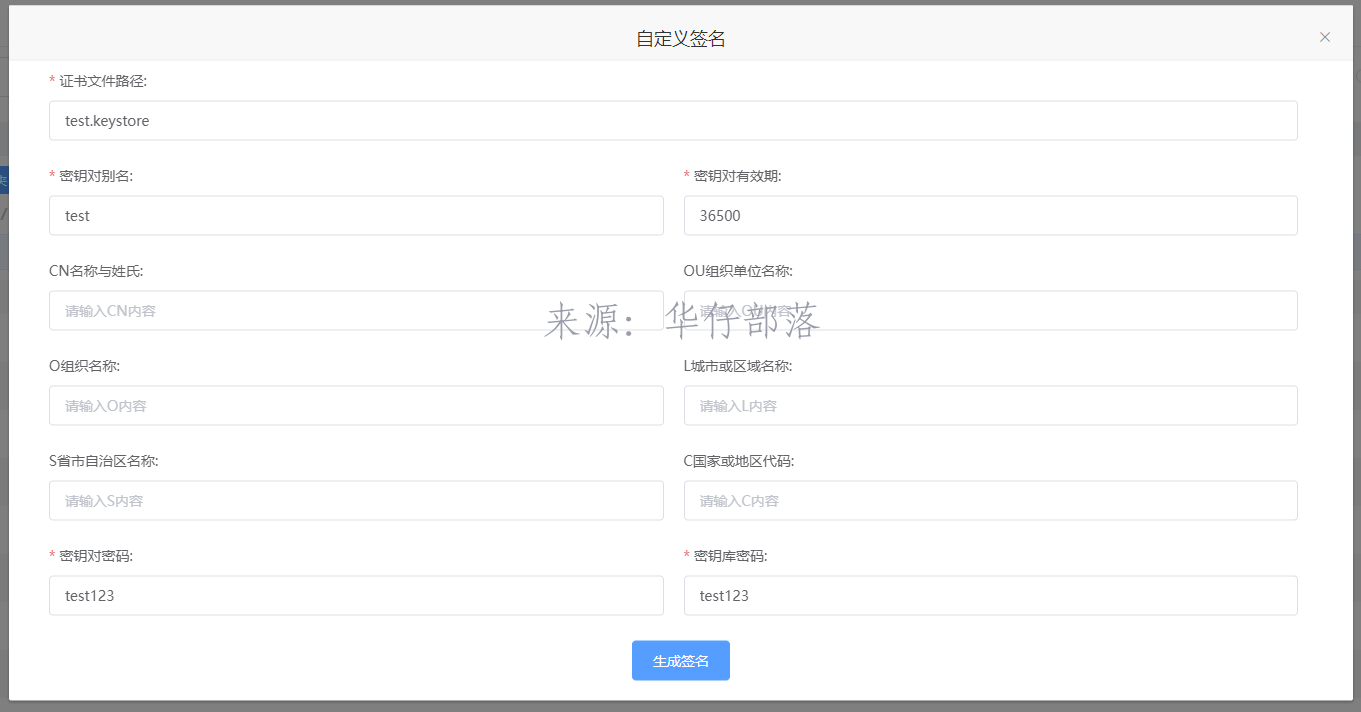Select the 密钥对有效期 field showing 36500
The width and height of the screenshot is (1361, 712).
[990, 216]
